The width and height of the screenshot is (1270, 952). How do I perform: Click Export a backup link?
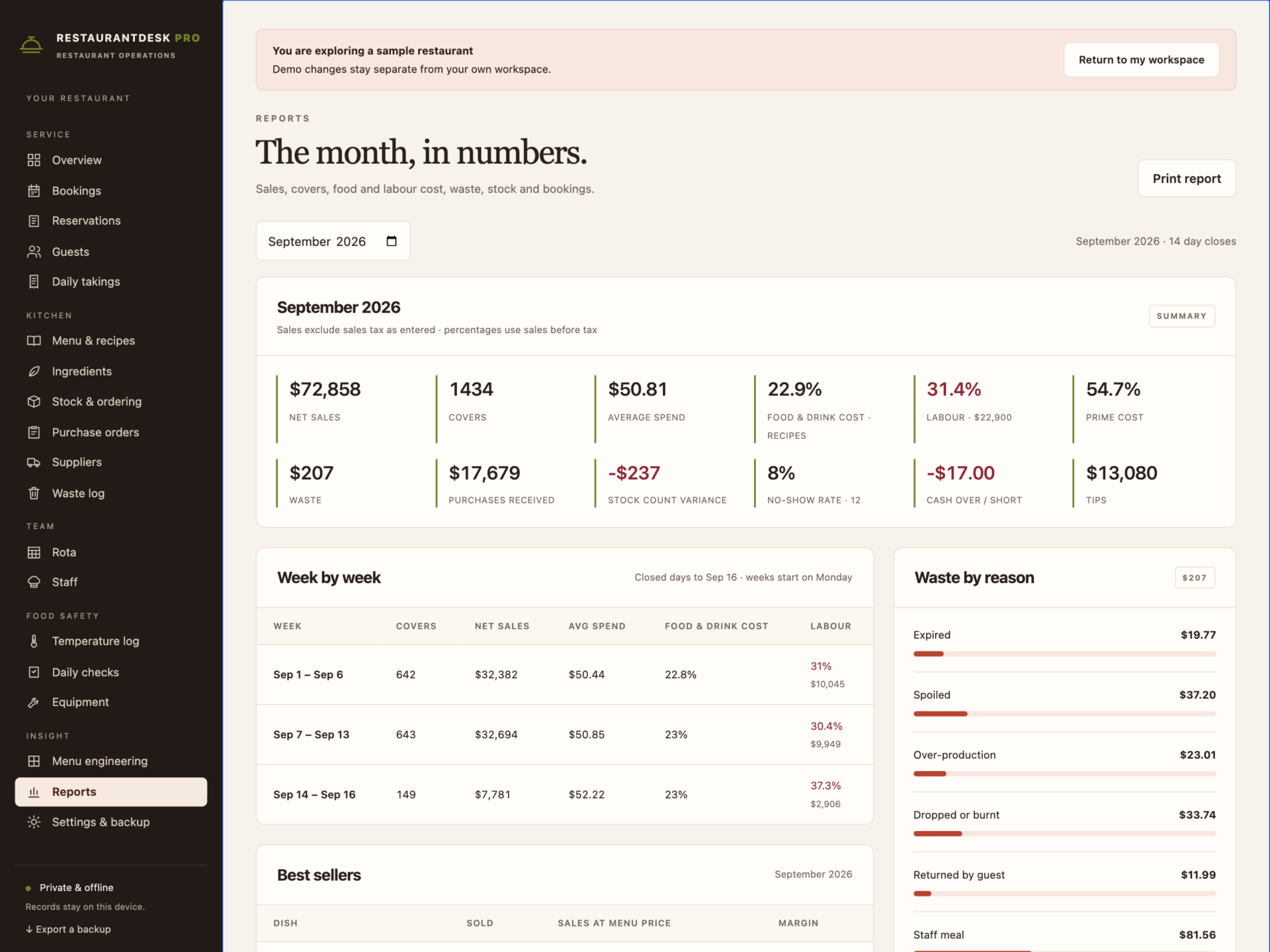pyautogui.click(x=68, y=929)
